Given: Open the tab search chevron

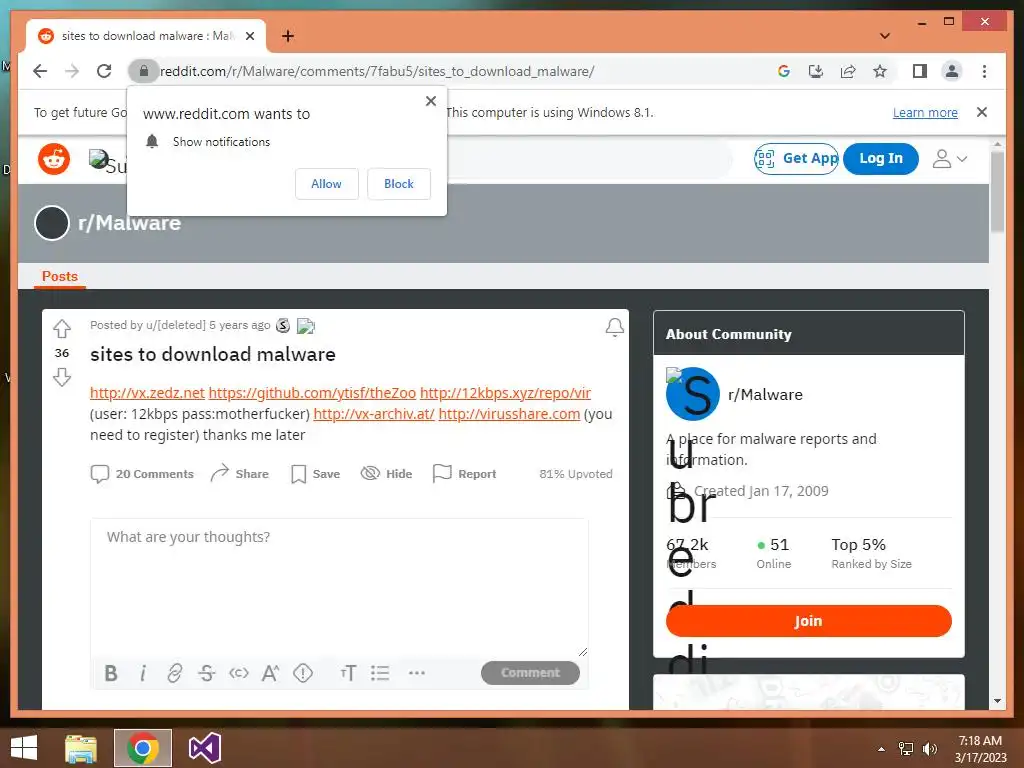Looking at the screenshot, I should (885, 36).
